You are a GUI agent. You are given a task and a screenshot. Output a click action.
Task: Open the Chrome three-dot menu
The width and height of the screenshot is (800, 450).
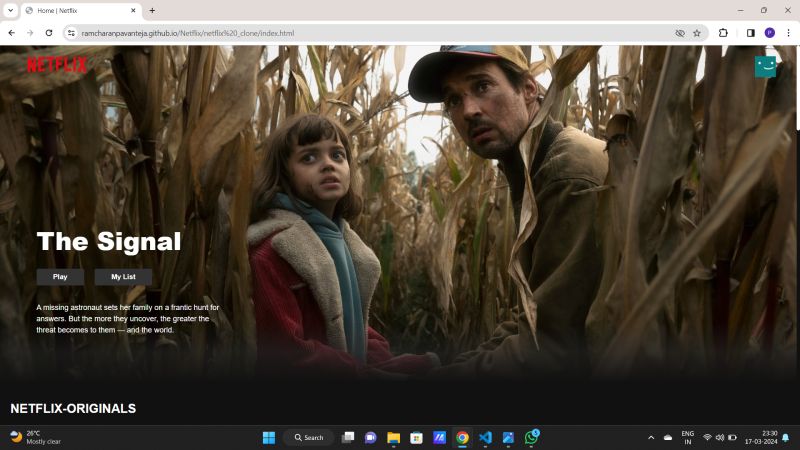coord(788,33)
